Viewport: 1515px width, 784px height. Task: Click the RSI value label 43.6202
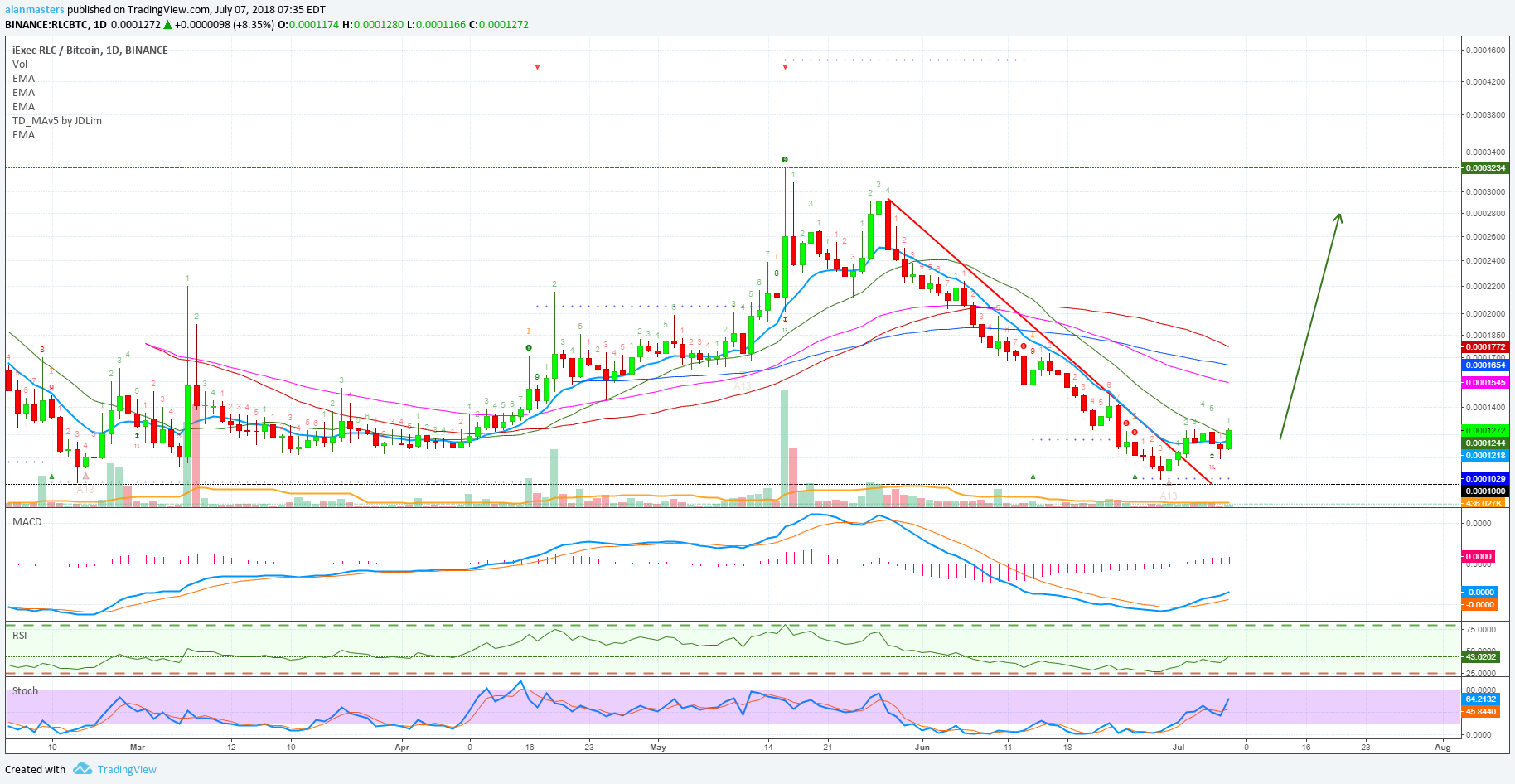click(1480, 657)
